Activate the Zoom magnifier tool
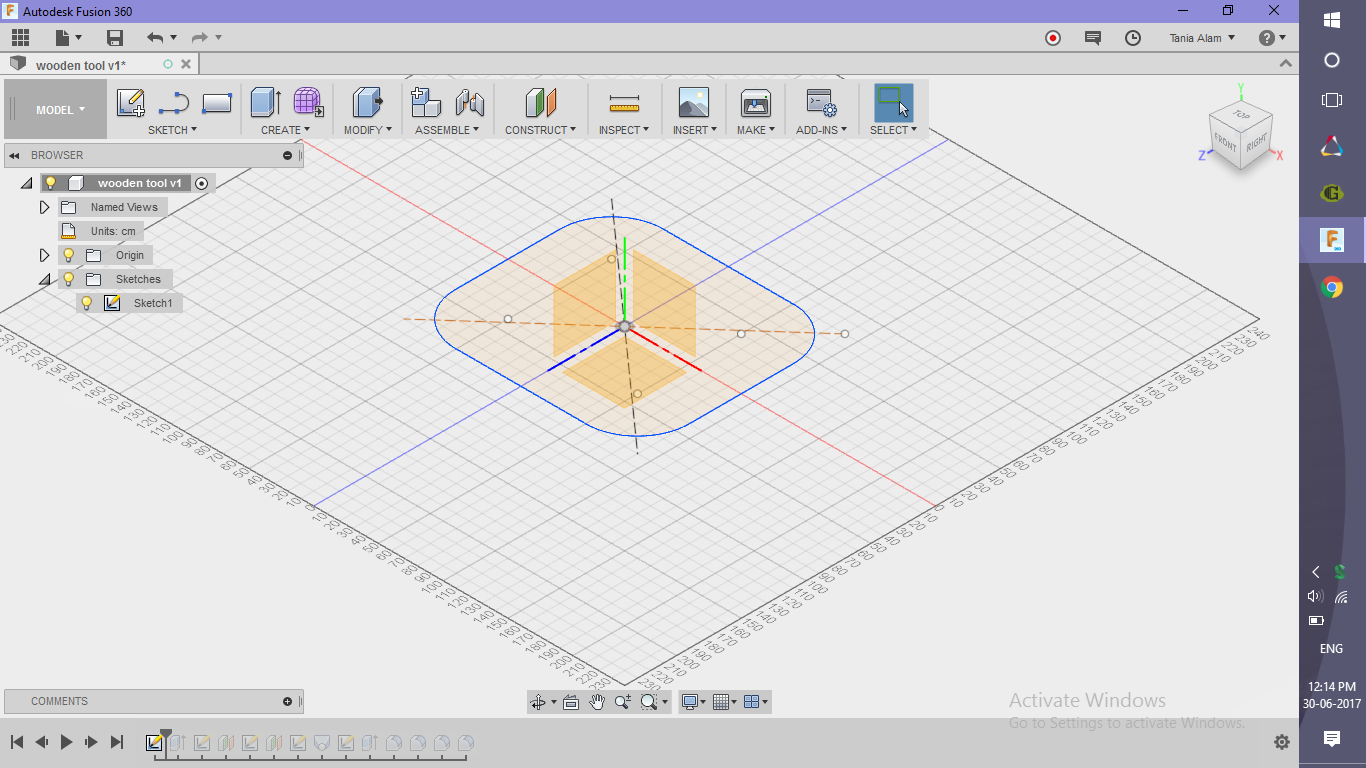This screenshot has width=1366, height=768. click(x=623, y=702)
